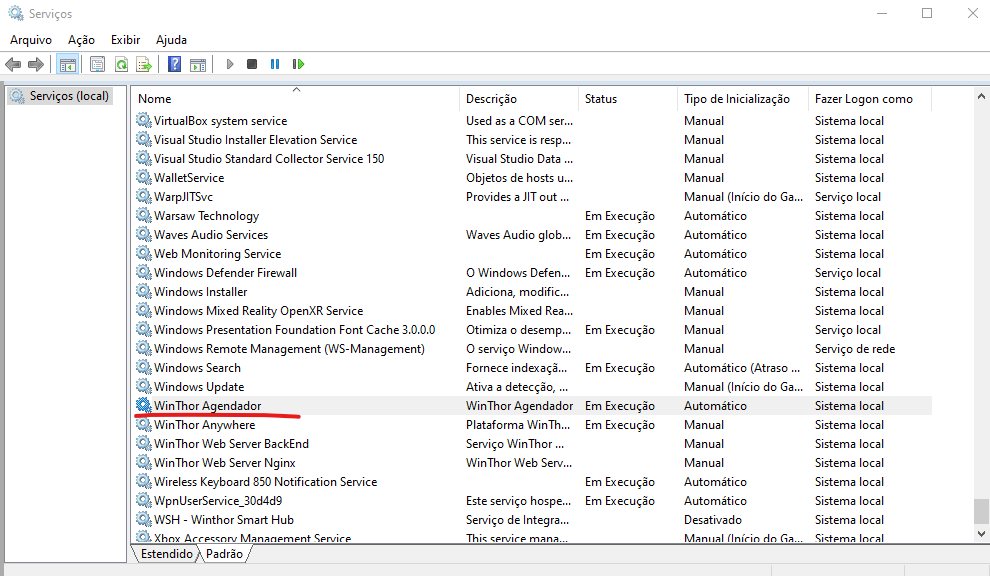
Task: Sort by the Nome column header
Action: [x=295, y=99]
